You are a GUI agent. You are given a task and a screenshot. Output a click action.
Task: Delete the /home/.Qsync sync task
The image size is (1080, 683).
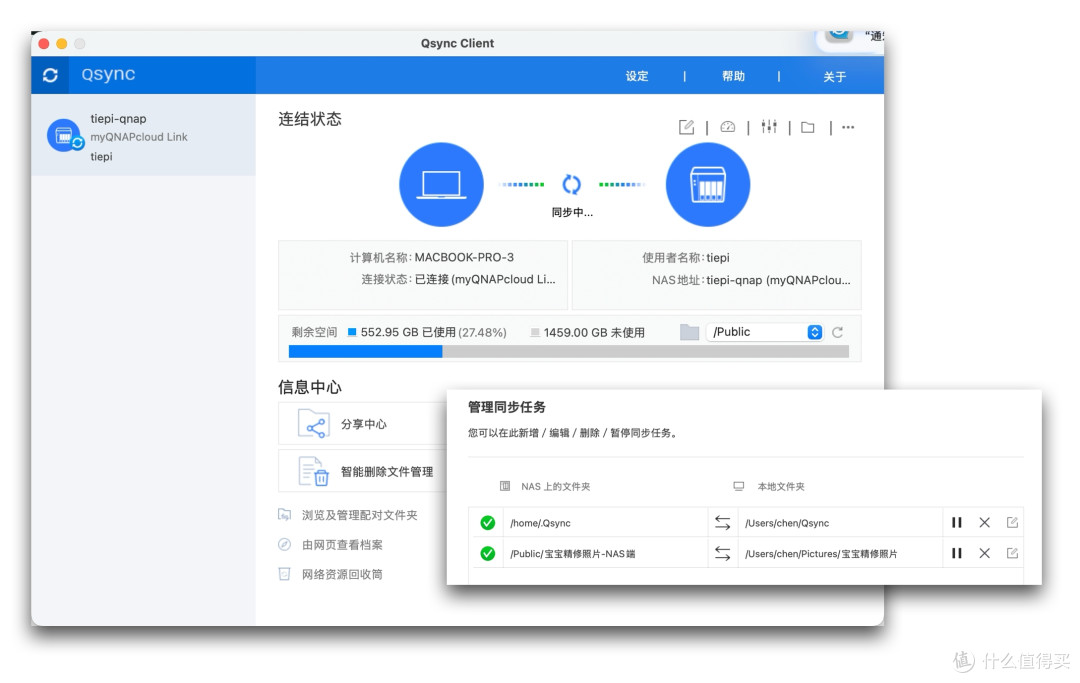tap(984, 523)
